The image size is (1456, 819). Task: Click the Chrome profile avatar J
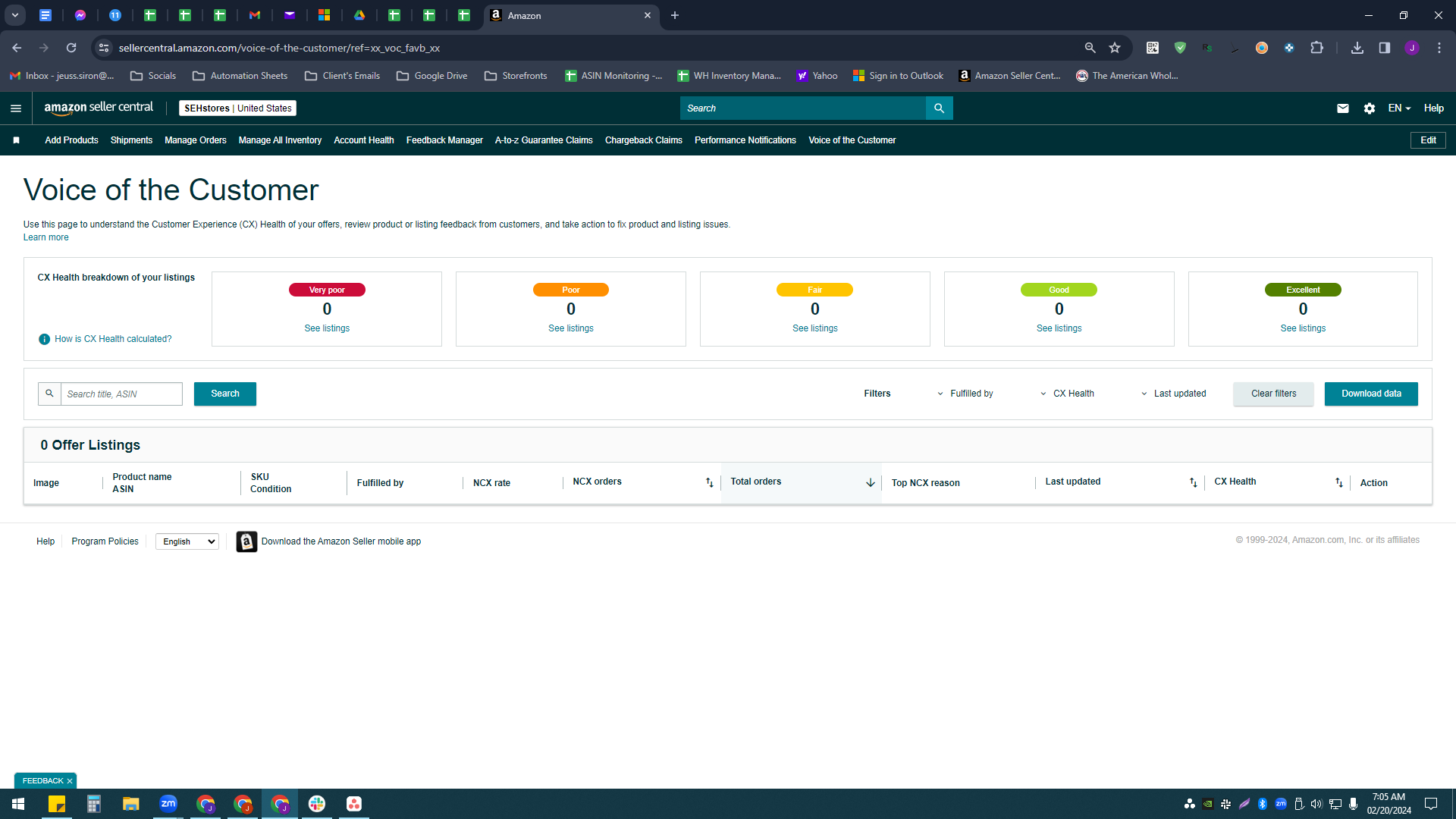(1411, 48)
